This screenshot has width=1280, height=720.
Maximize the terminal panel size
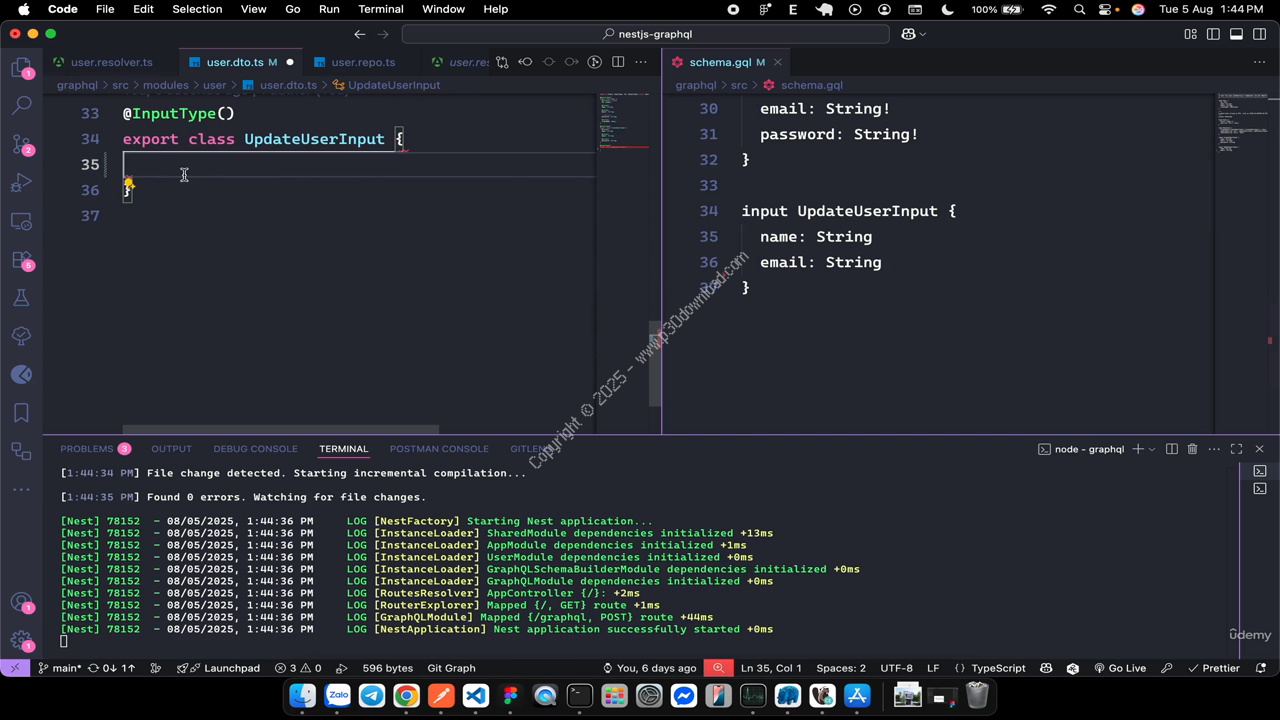[x=1237, y=449]
